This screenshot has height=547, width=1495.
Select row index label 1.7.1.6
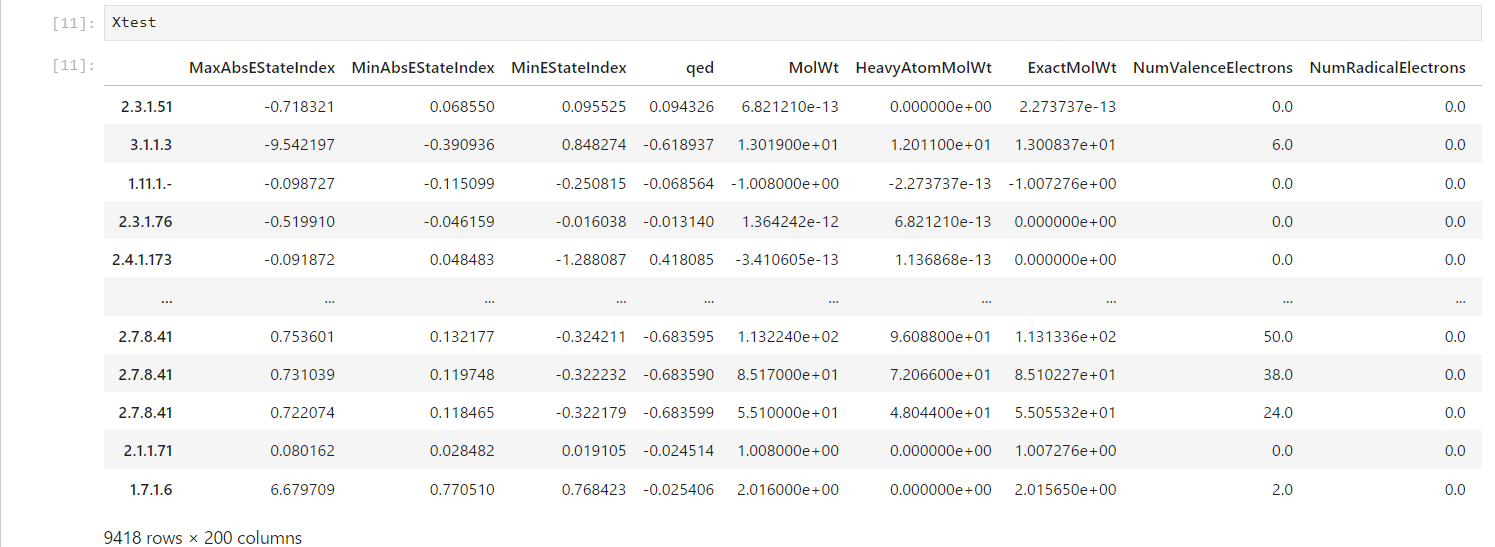coord(152,490)
